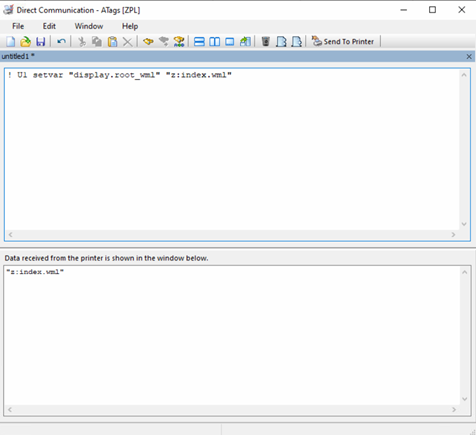The height and width of the screenshot is (435, 476).
Task: Close the untitled1 document tab
Action: click(x=469, y=57)
